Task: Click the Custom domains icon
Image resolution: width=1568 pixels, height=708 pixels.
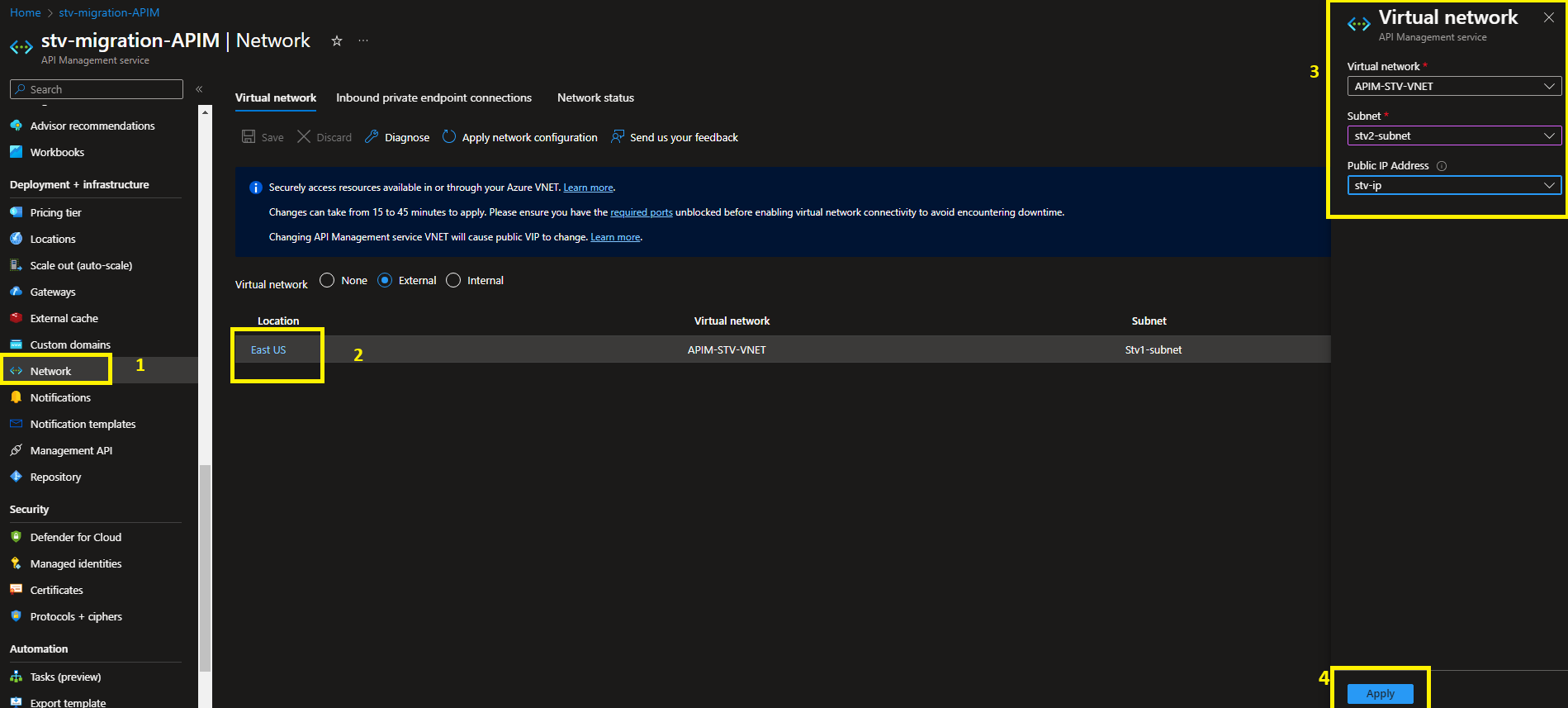Action: click(x=16, y=344)
